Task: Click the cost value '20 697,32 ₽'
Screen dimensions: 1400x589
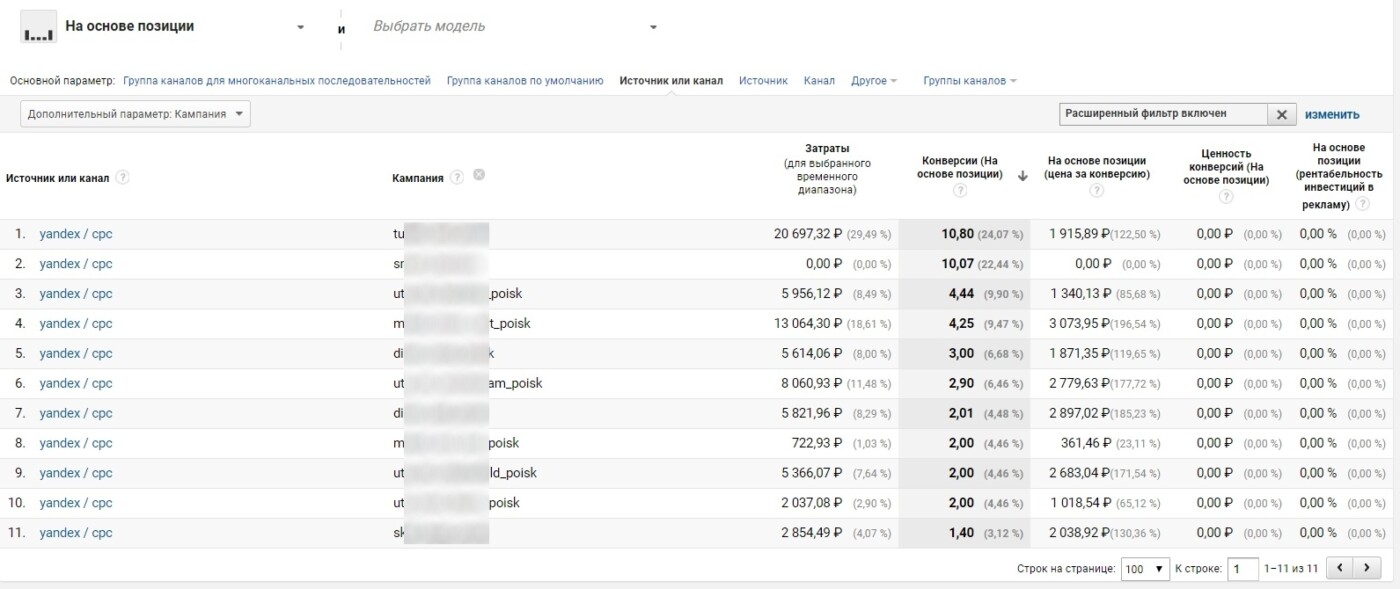Action: click(x=808, y=234)
